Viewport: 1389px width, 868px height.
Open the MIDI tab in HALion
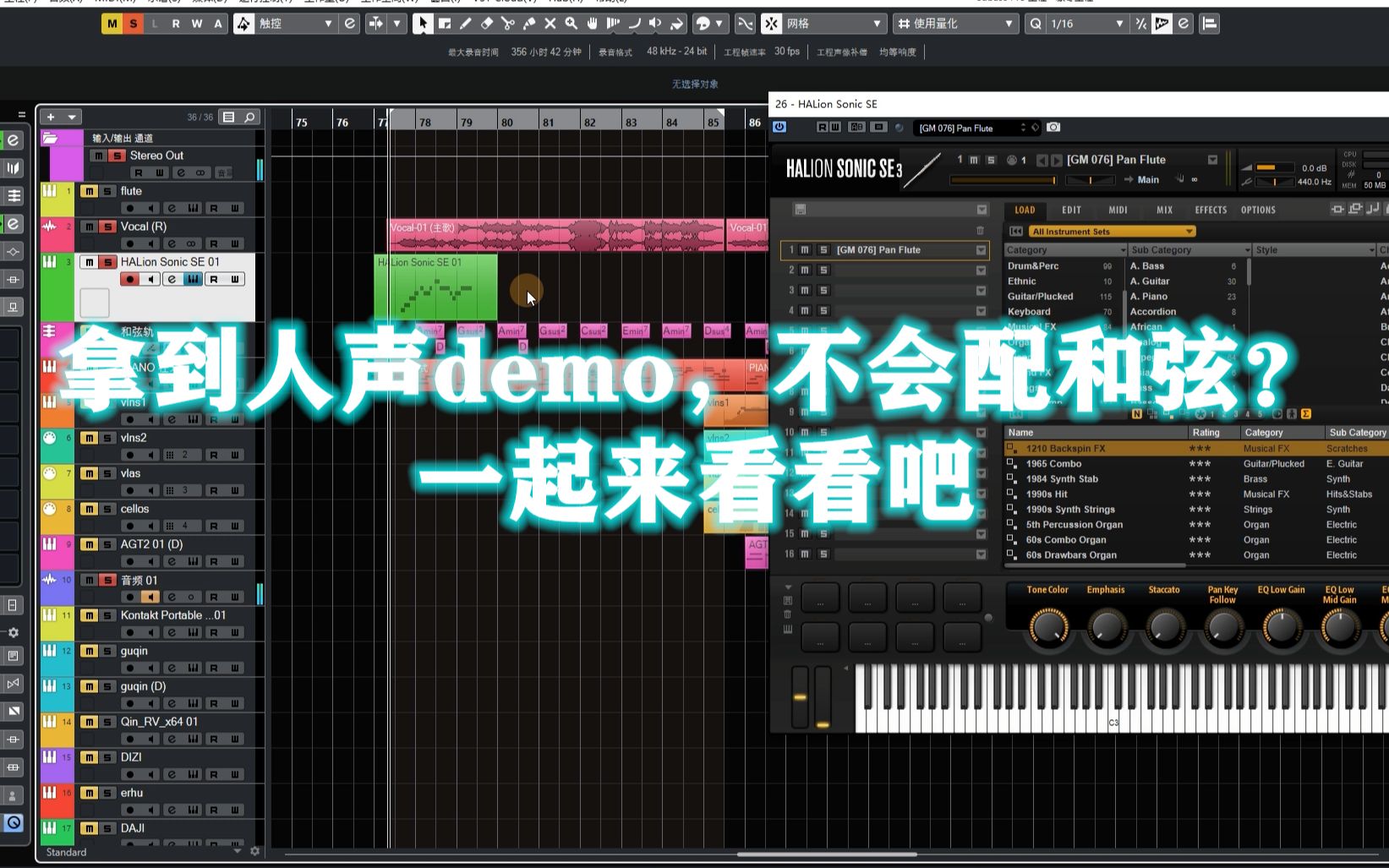(1118, 210)
